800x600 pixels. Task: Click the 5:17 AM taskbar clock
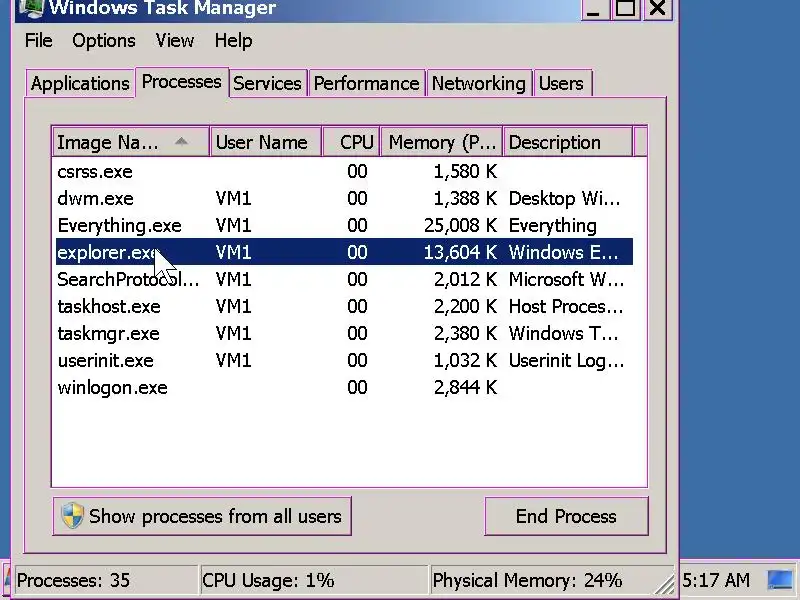point(716,580)
